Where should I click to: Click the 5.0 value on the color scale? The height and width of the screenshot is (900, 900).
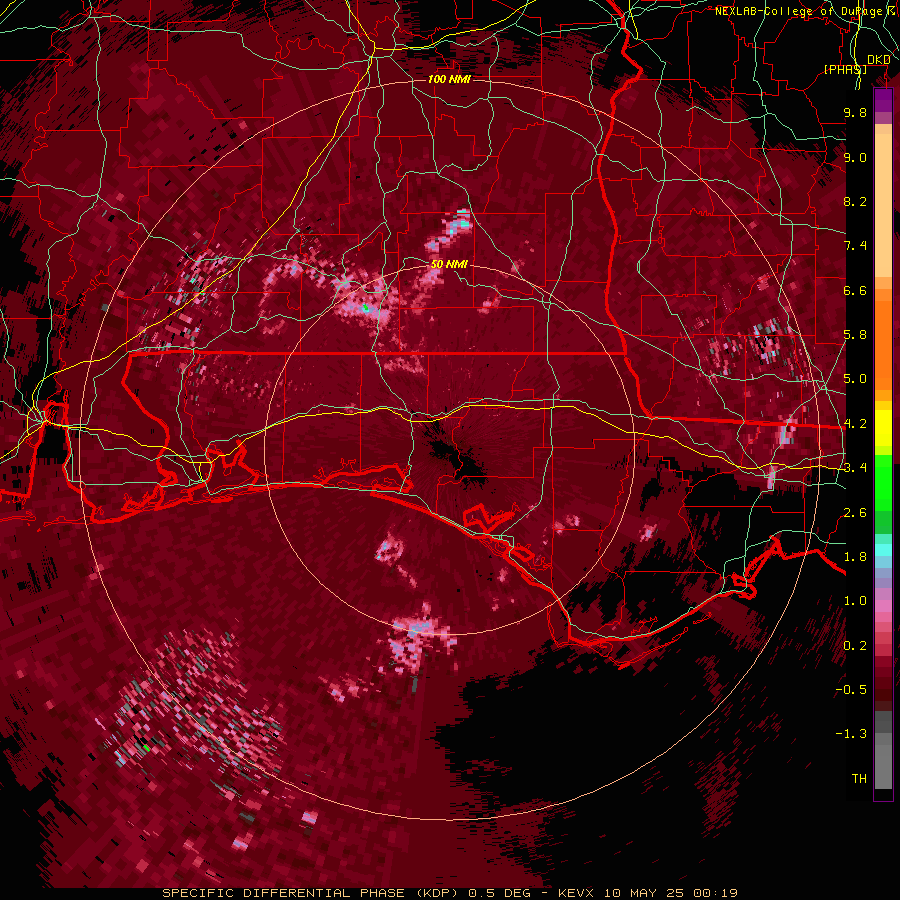pyautogui.click(x=855, y=379)
